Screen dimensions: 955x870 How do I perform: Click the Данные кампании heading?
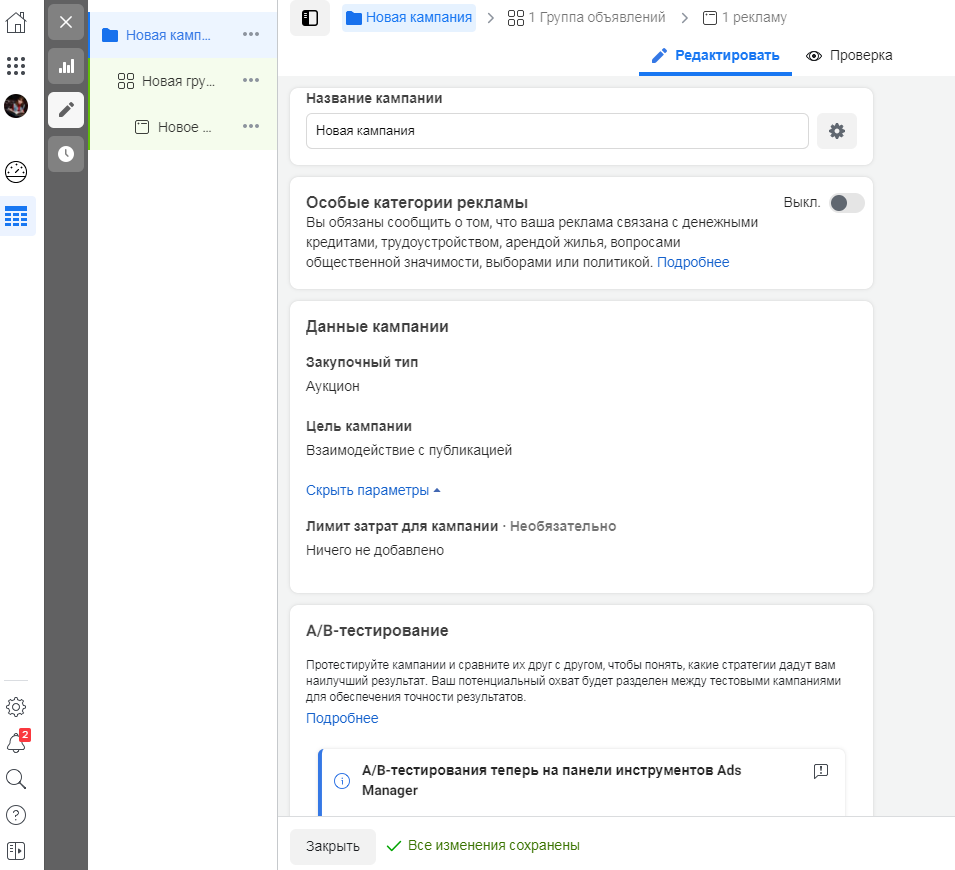(376, 327)
